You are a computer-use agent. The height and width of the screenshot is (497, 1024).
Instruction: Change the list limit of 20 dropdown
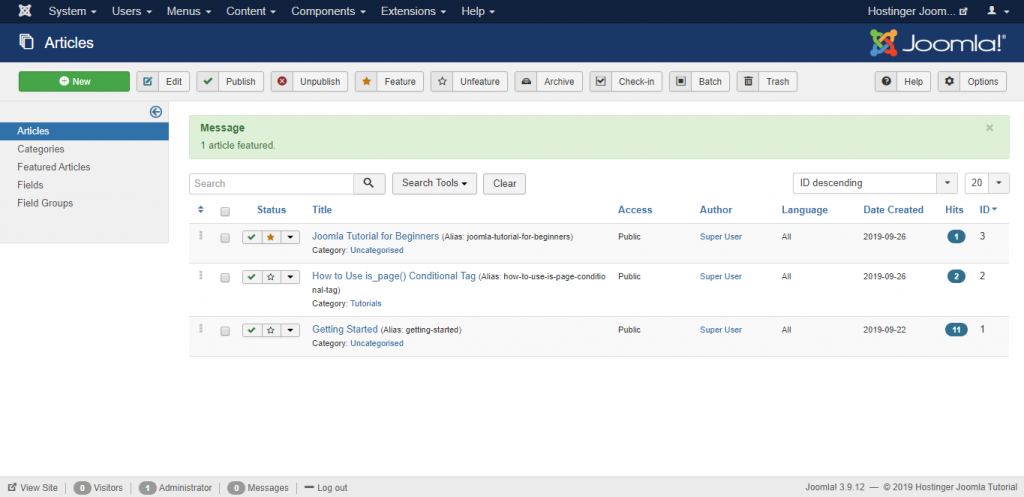(986, 183)
